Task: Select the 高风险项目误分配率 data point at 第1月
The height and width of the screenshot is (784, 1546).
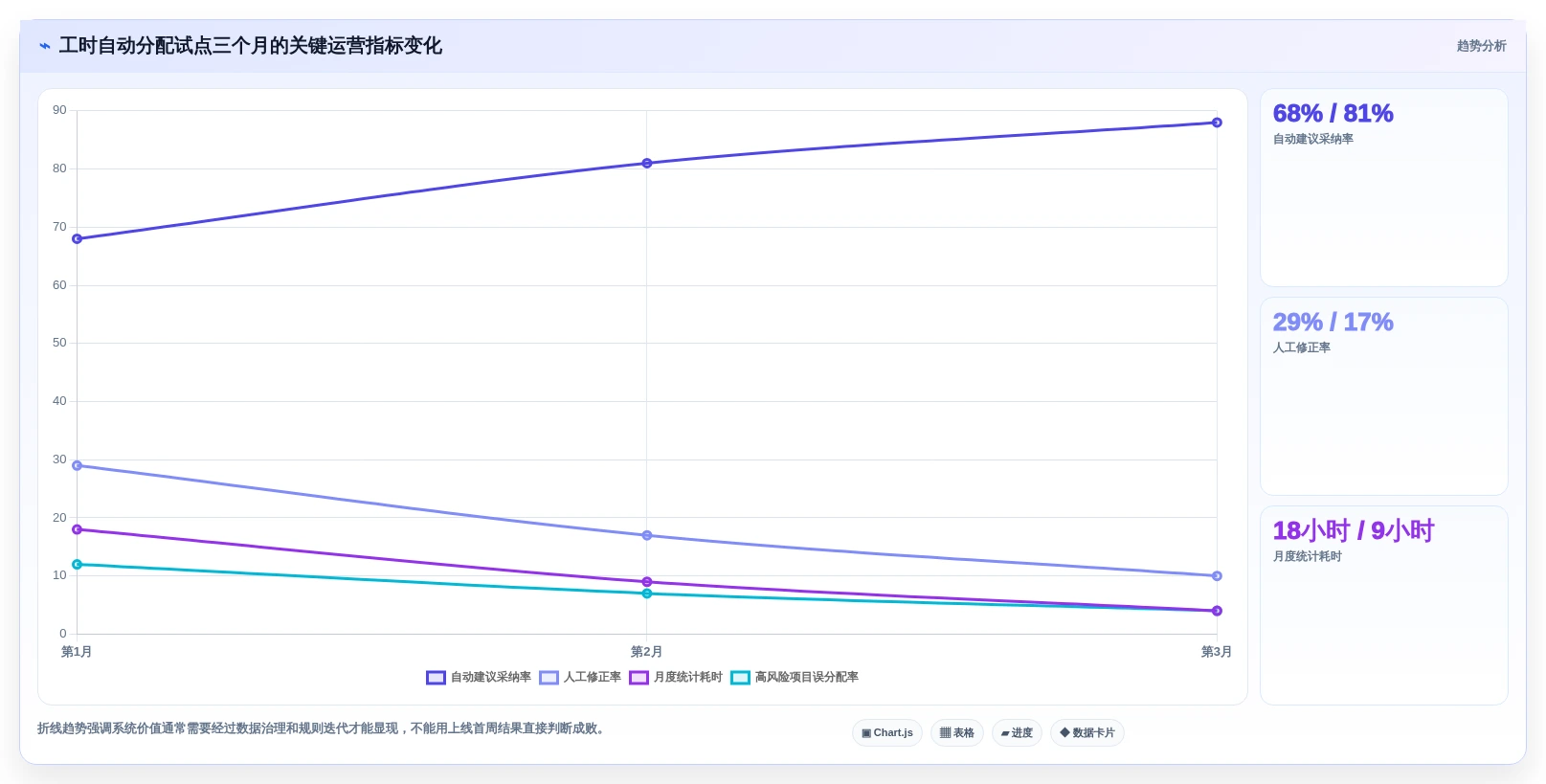Action: click(78, 565)
